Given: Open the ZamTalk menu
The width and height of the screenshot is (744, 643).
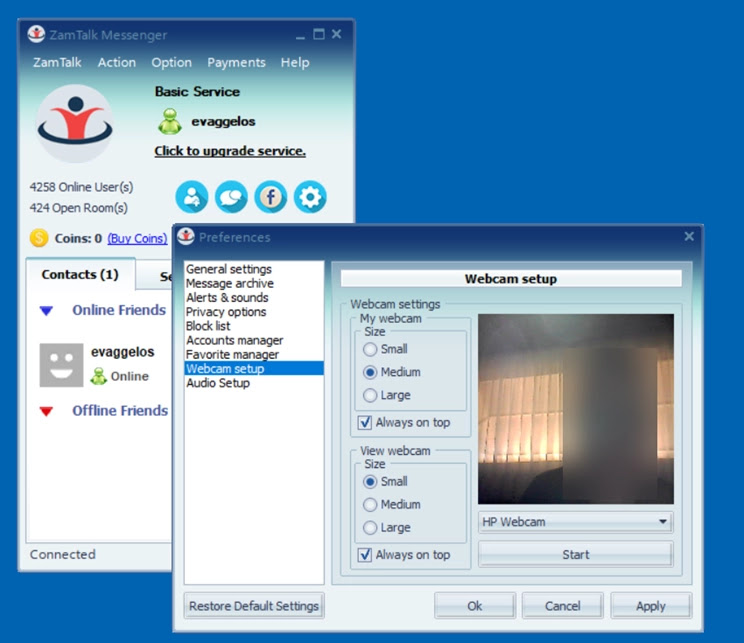Looking at the screenshot, I should tap(57, 62).
